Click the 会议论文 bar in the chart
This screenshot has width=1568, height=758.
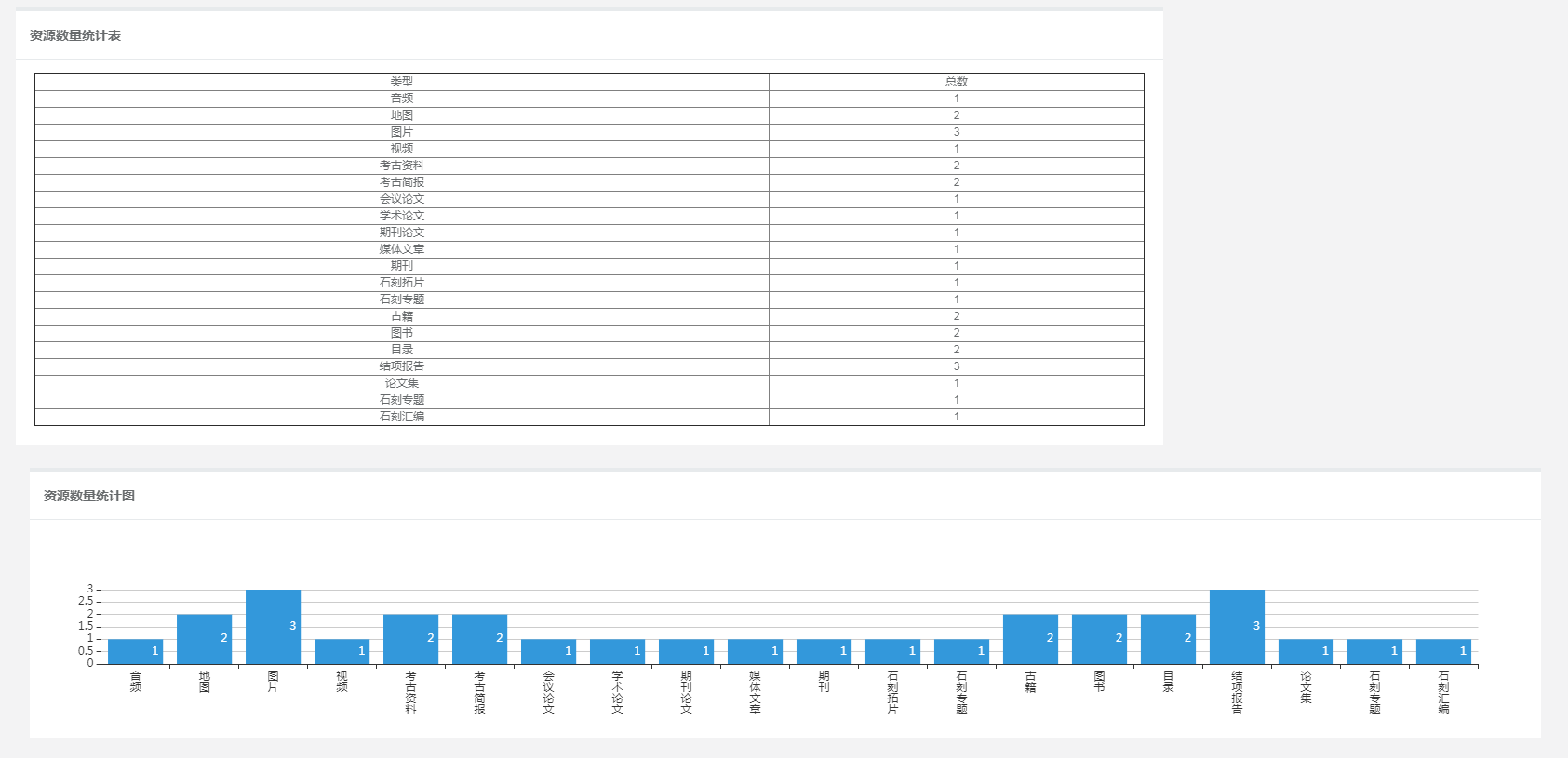click(x=549, y=652)
